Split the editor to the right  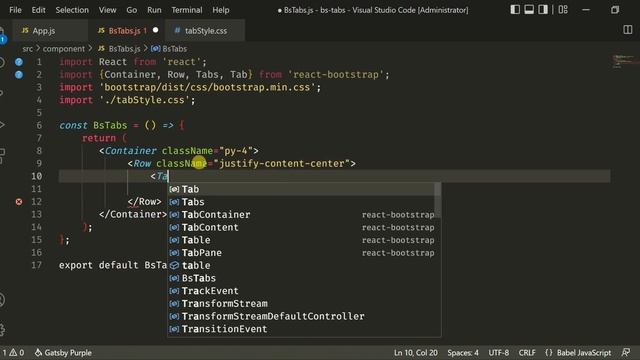pos(628,30)
